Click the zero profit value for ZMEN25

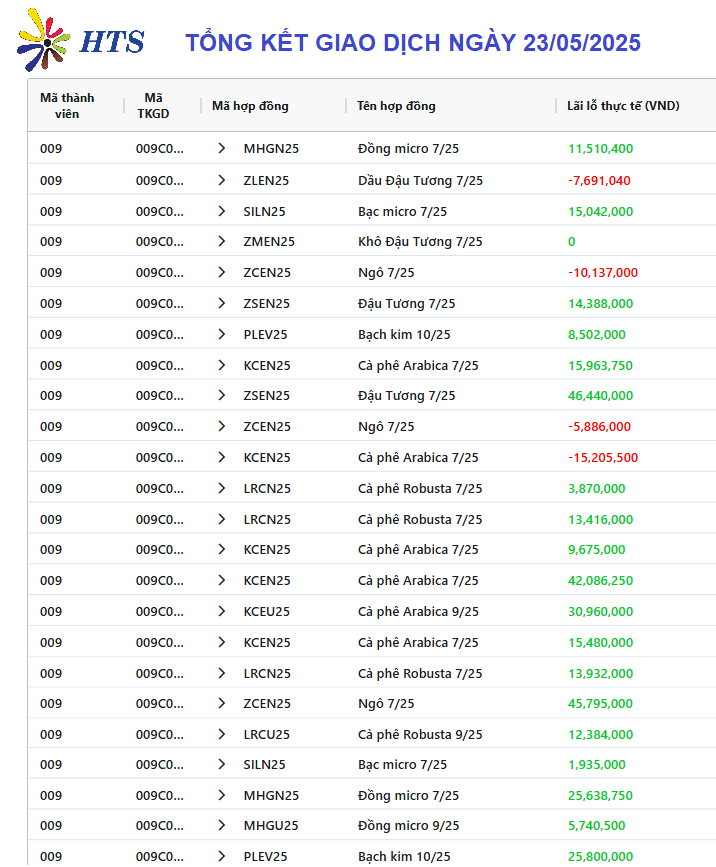tap(572, 242)
